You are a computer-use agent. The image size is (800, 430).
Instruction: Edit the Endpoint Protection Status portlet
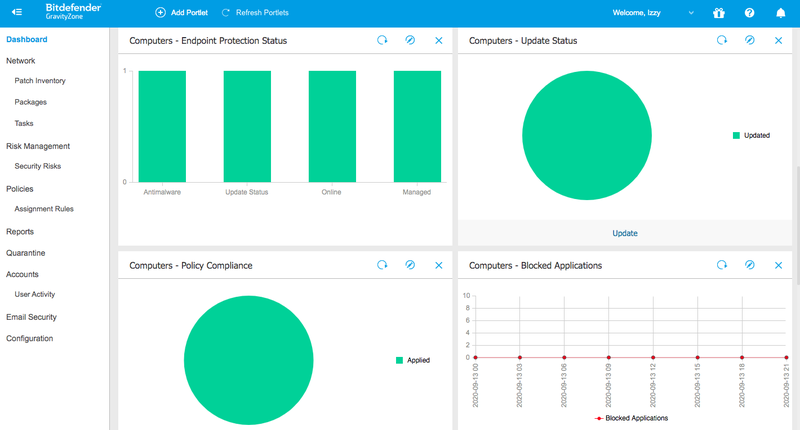coord(410,40)
